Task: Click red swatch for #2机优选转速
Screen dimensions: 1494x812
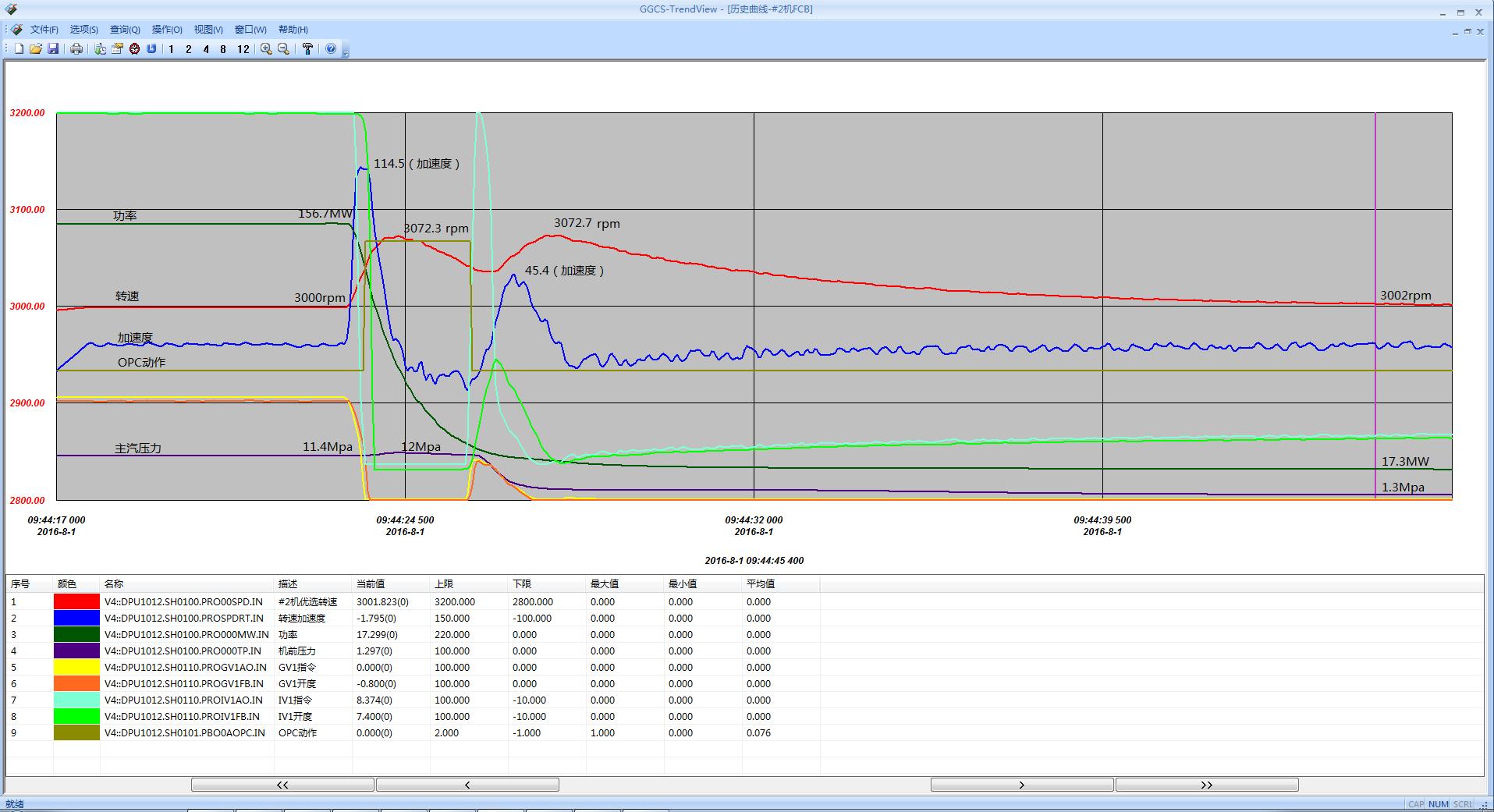Action: click(x=76, y=601)
